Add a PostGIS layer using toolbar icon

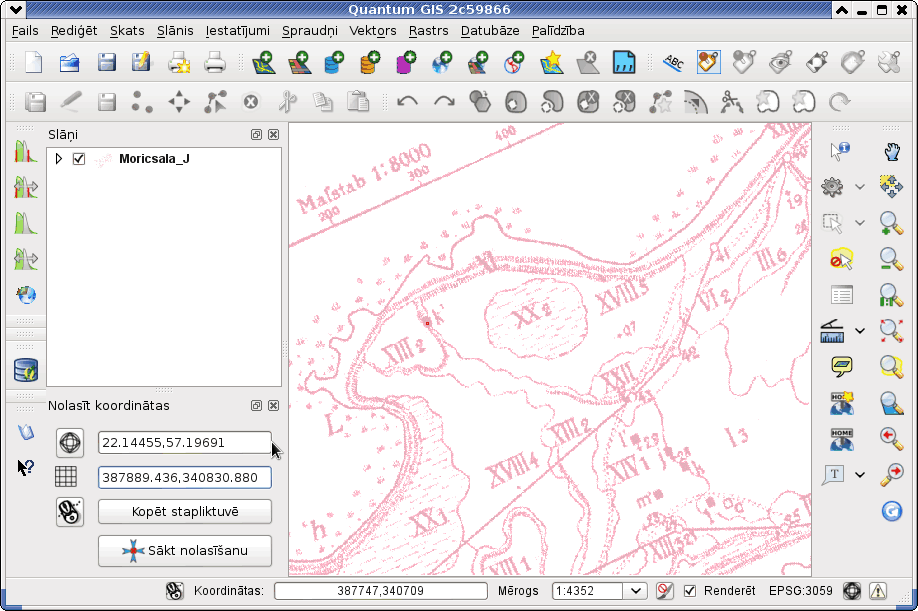[x=334, y=62]
